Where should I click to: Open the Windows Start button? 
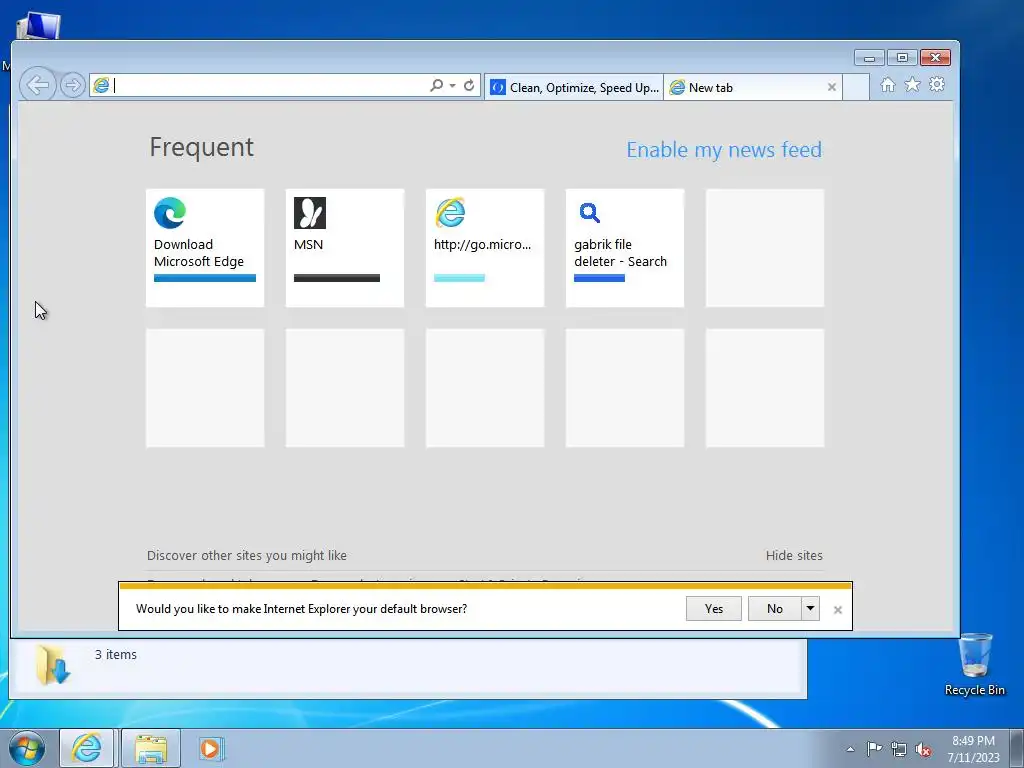pos(27,748)
